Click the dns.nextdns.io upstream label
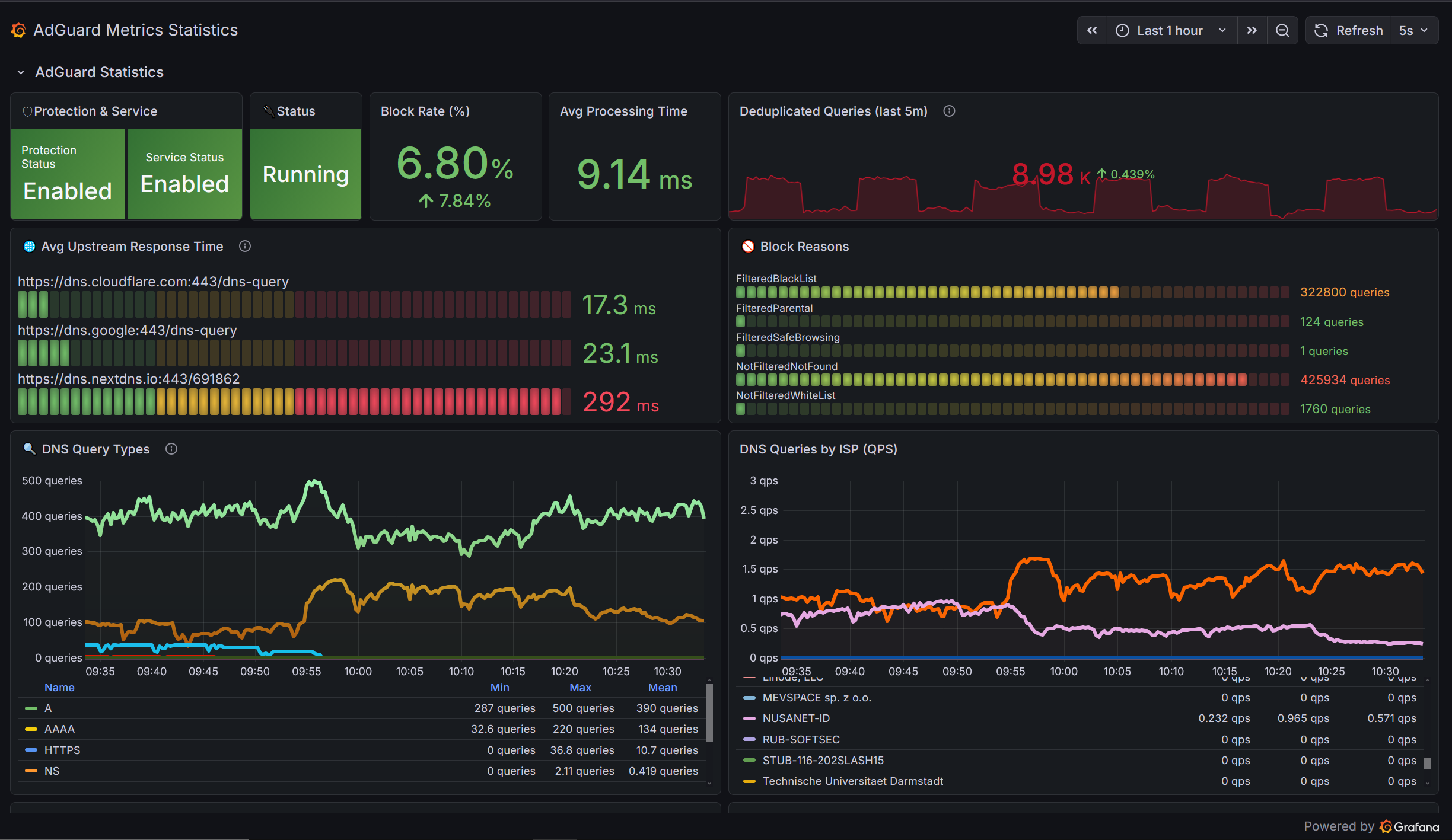The height and width of the screenshot is (840, 1452). (x=129, y=379)
